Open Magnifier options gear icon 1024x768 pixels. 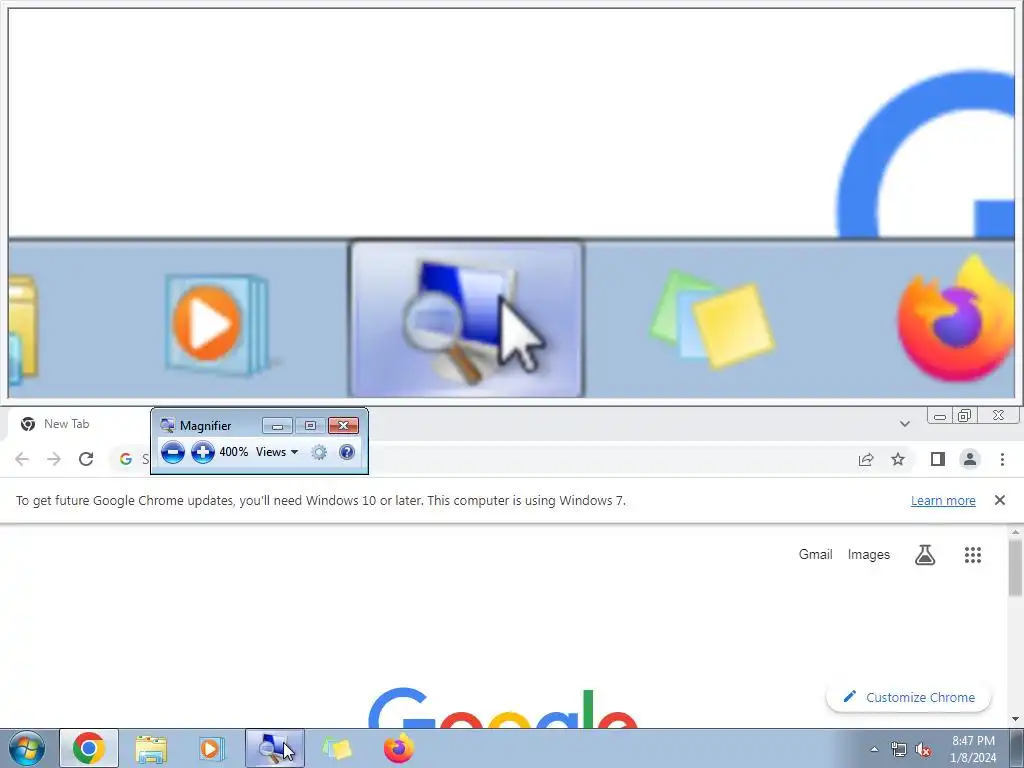click(x=319, y=452)
